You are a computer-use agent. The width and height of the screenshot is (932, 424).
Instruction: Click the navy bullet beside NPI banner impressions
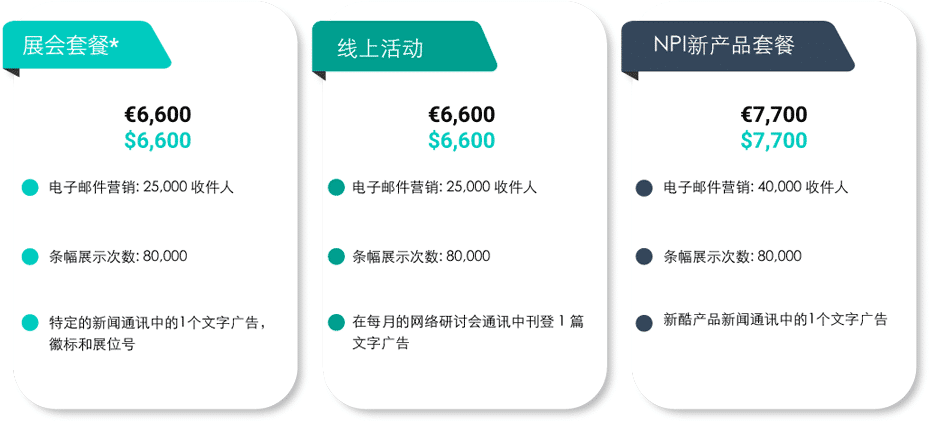point(644,257)
